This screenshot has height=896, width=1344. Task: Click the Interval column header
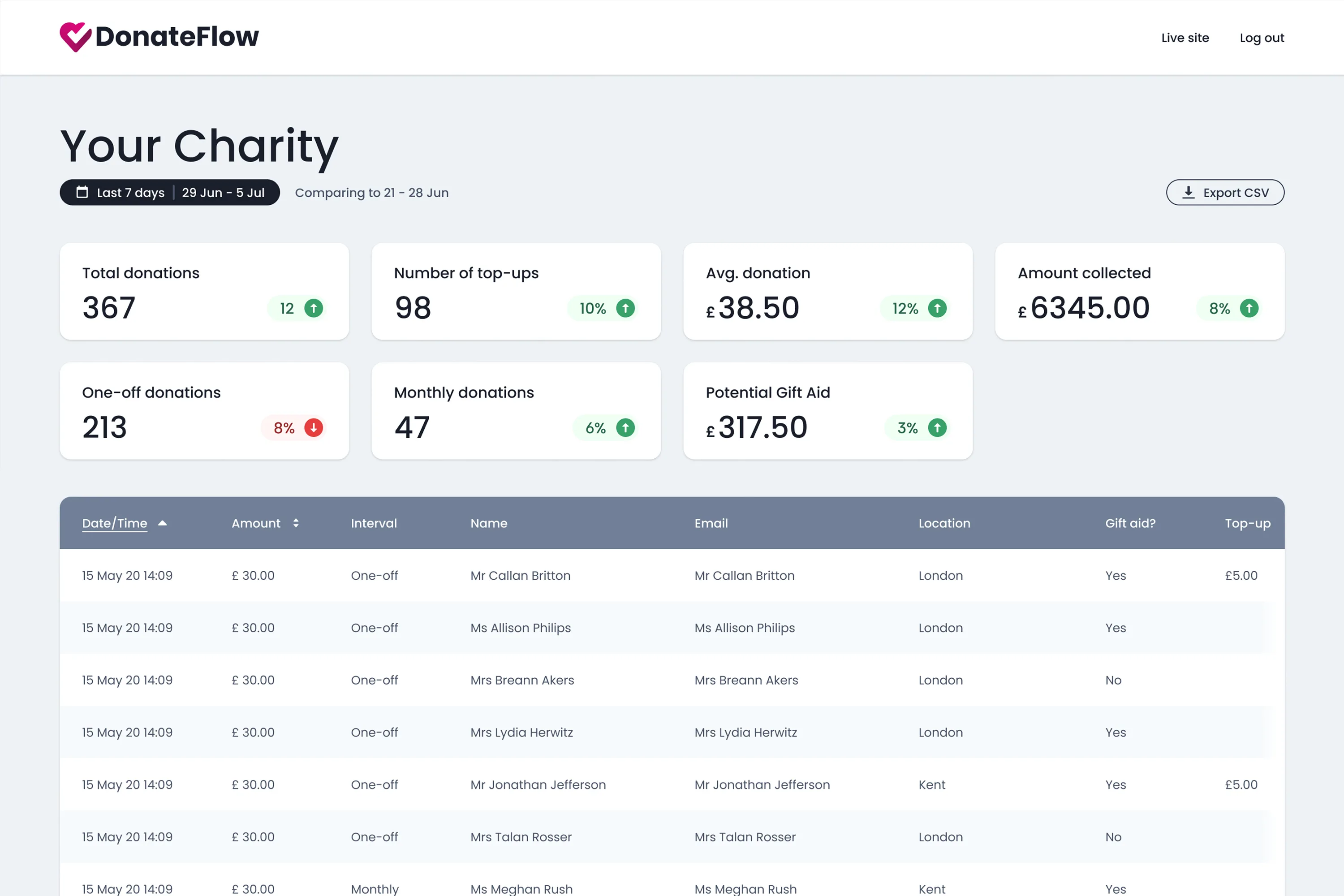point(374,523)
